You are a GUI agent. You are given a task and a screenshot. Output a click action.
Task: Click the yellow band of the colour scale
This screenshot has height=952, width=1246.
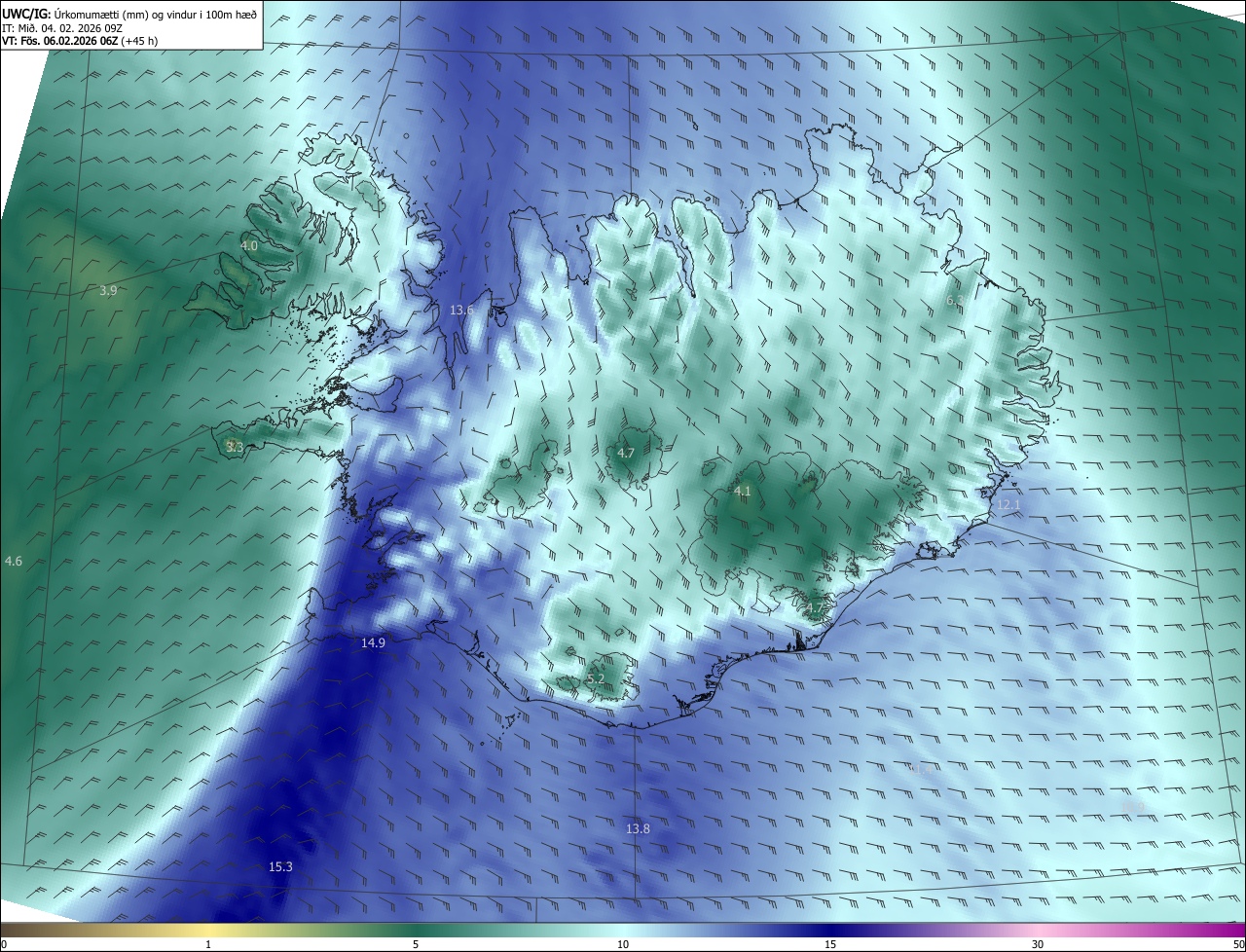(208, 930)
